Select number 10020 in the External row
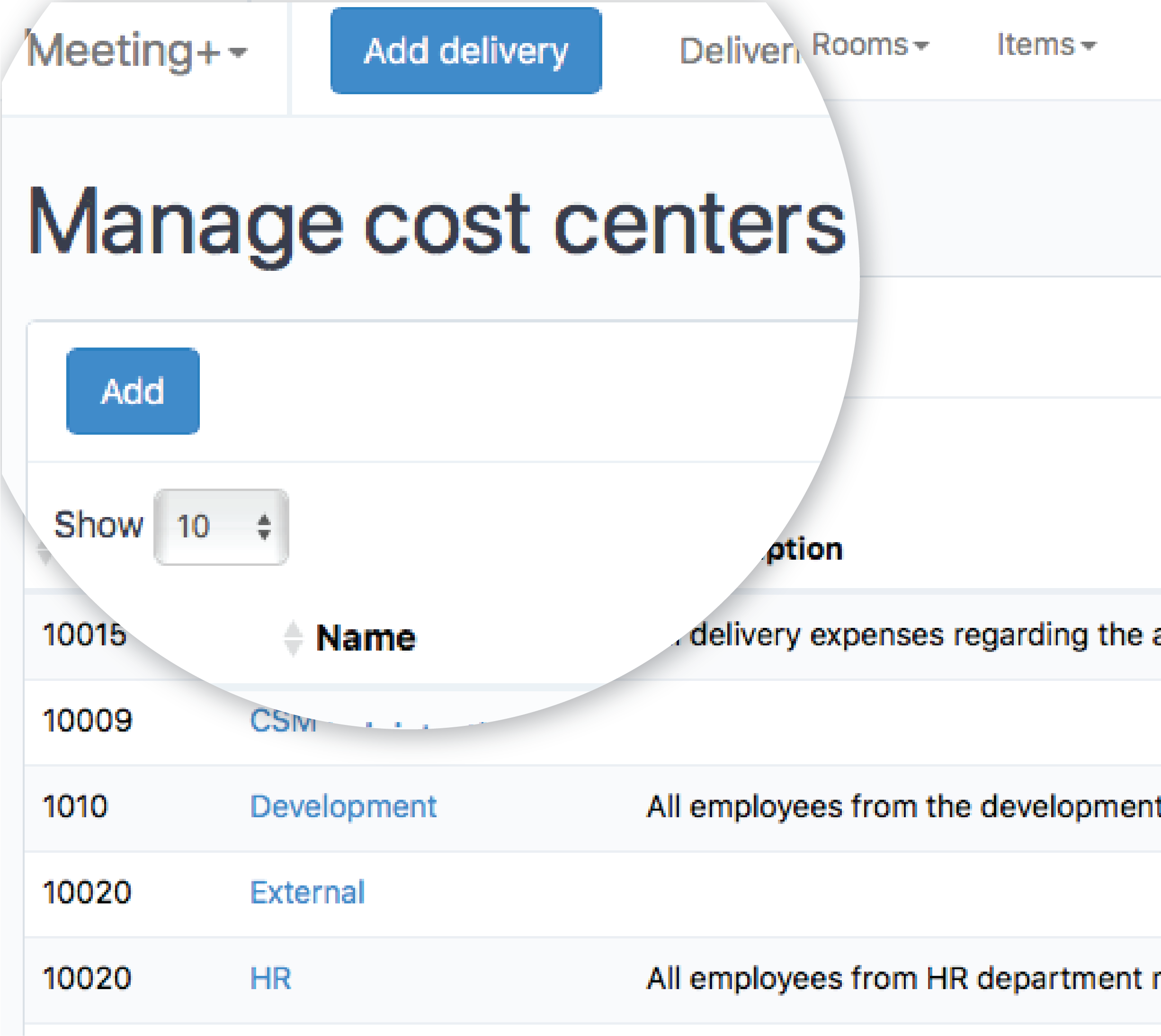 88,892
